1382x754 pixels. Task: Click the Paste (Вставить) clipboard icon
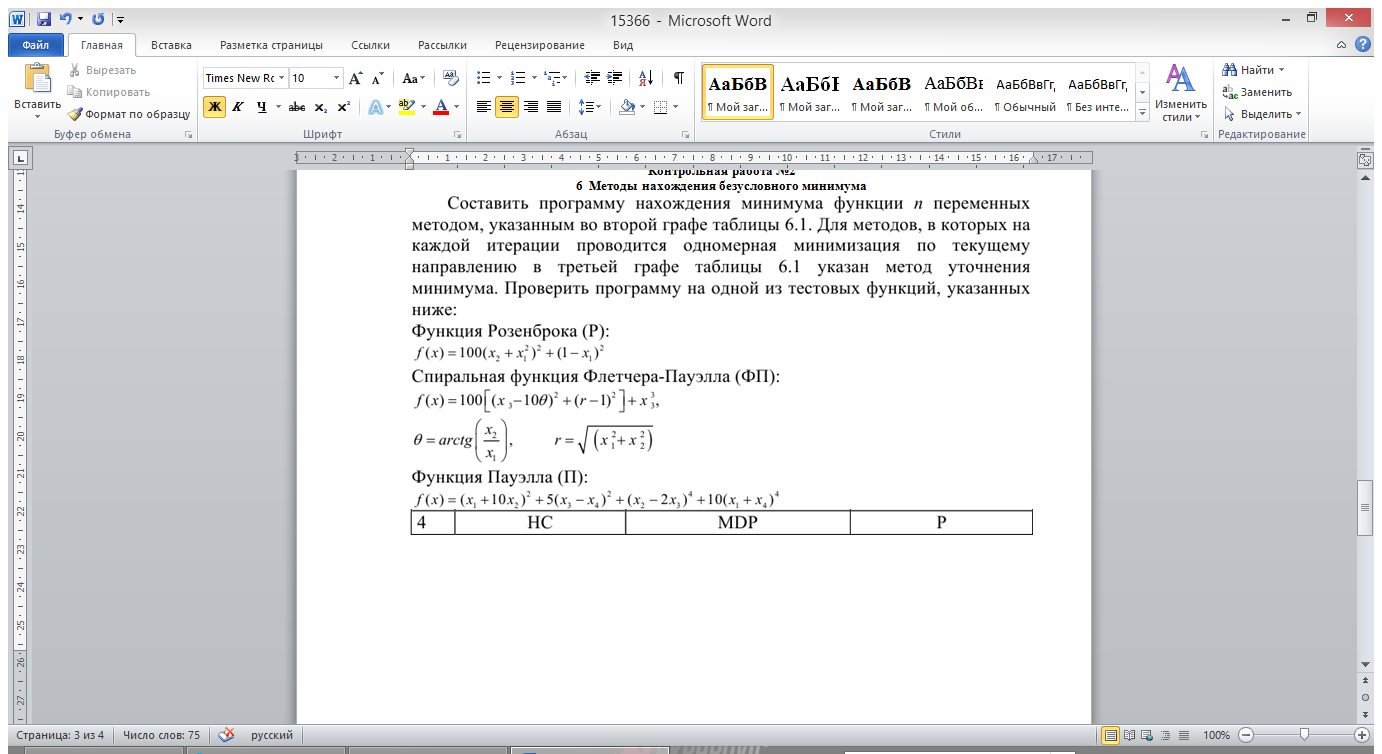tap(37, 79)
